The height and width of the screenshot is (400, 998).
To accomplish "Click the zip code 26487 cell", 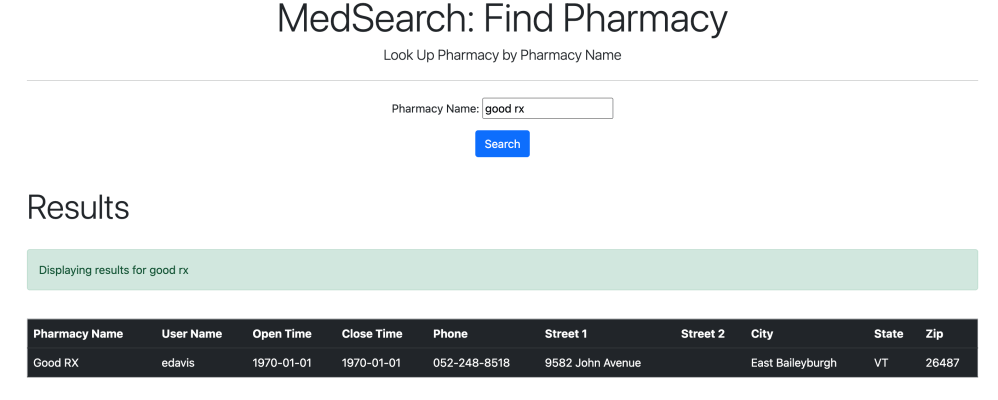I will pos(942,363).
